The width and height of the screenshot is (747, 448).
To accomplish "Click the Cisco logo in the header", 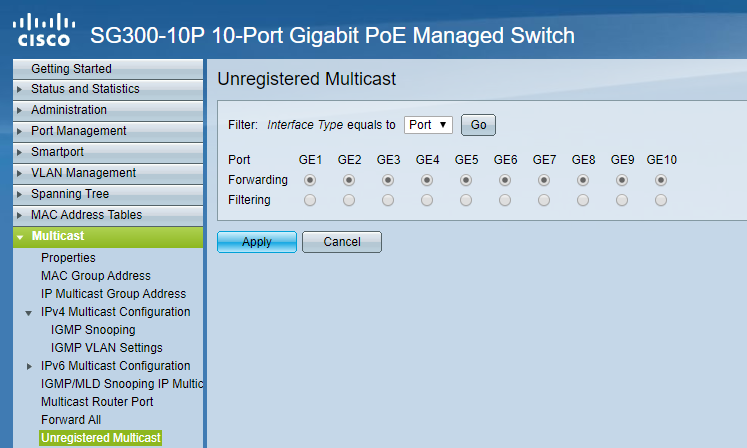I will click(x=43, y=31).
